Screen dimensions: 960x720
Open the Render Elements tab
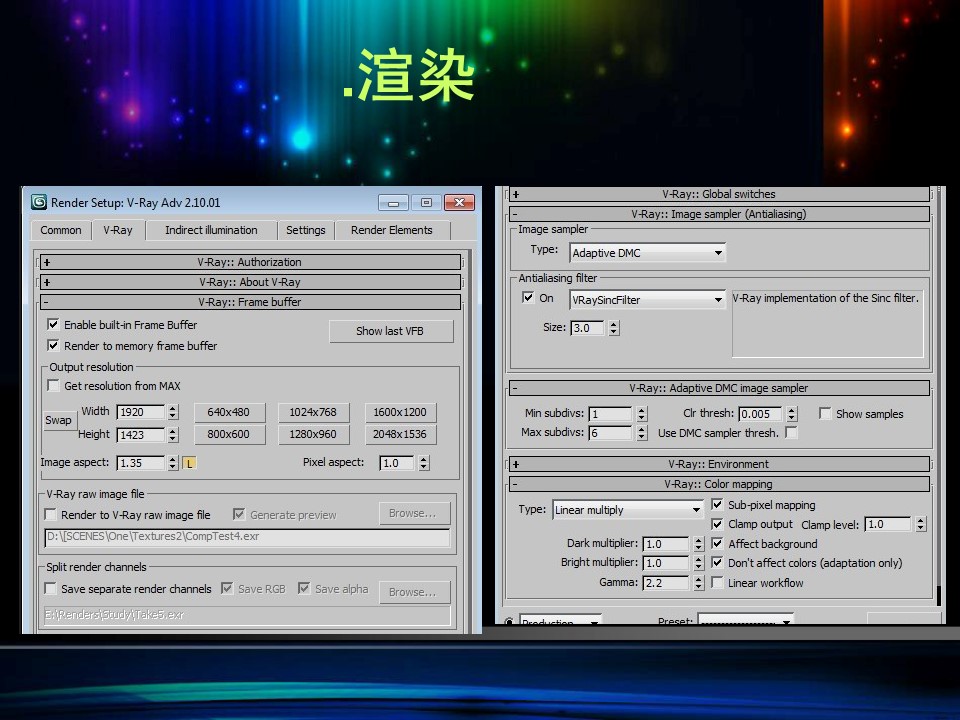coord(392,230)
